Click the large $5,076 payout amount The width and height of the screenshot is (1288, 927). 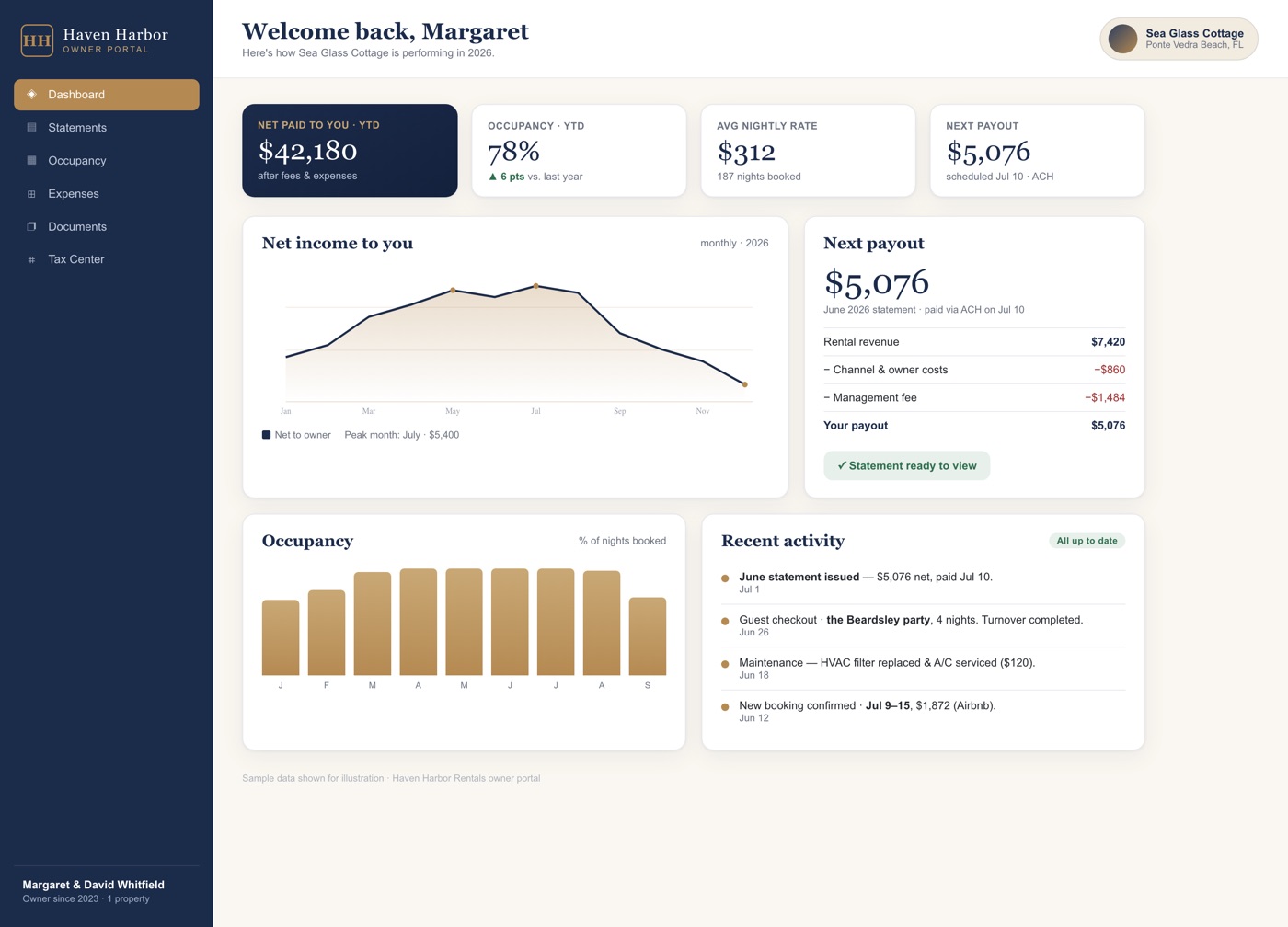[877, 283]
